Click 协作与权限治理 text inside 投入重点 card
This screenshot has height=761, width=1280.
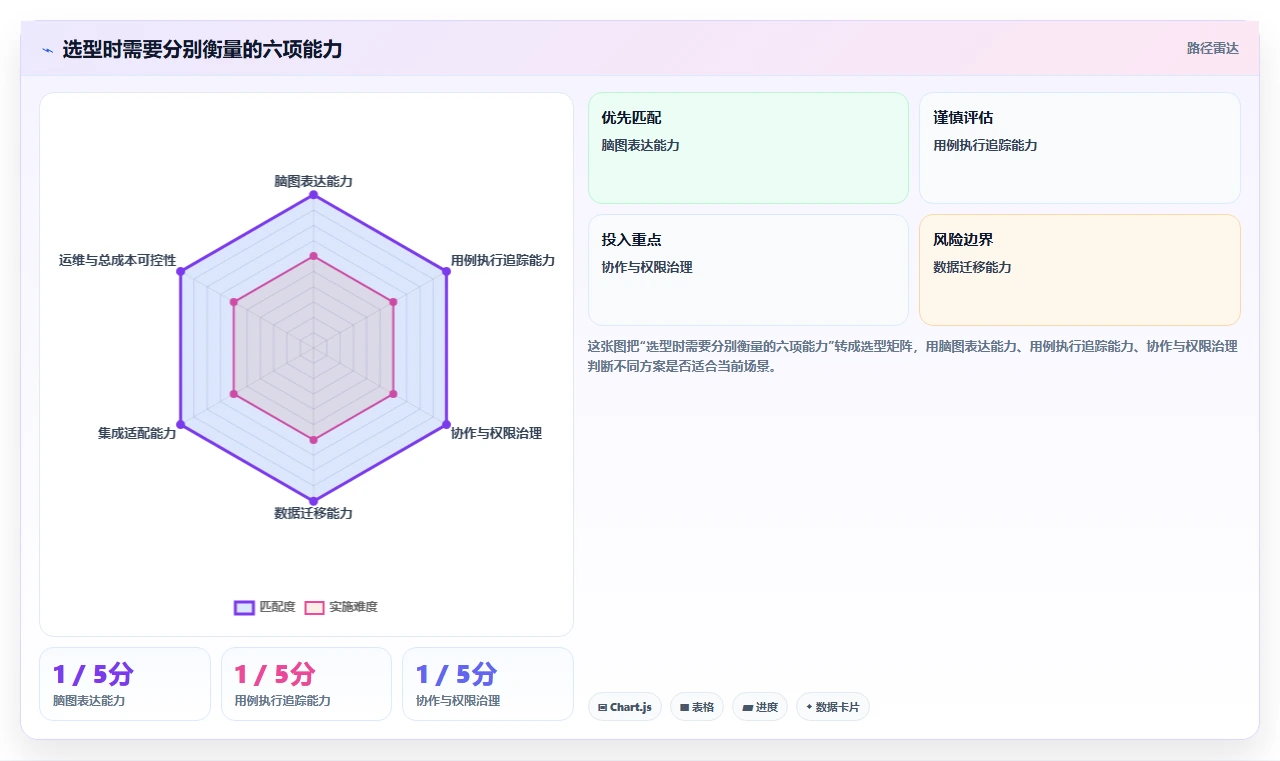647,267
